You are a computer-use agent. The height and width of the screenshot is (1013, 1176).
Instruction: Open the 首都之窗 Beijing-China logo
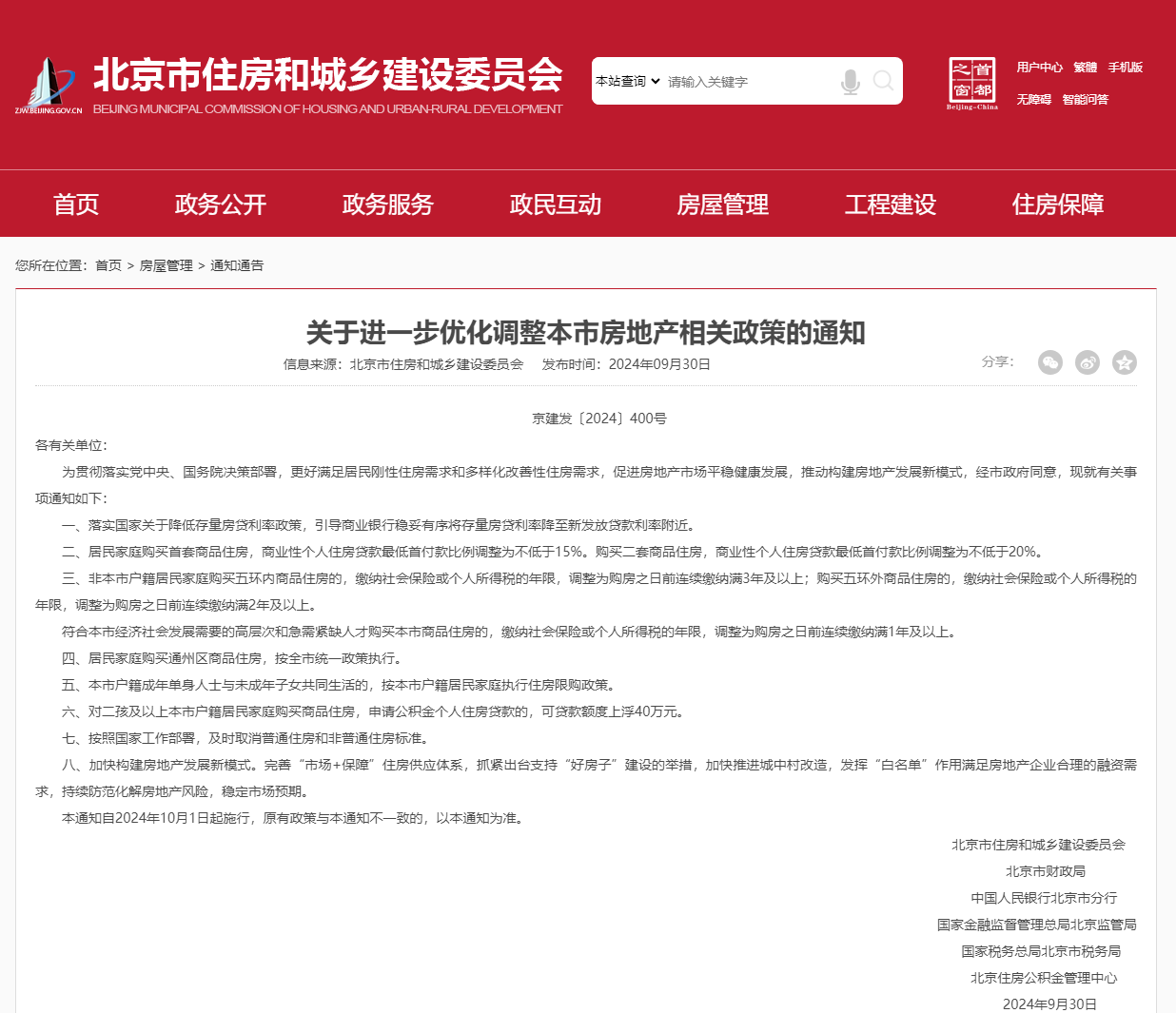tap(972, 84)
